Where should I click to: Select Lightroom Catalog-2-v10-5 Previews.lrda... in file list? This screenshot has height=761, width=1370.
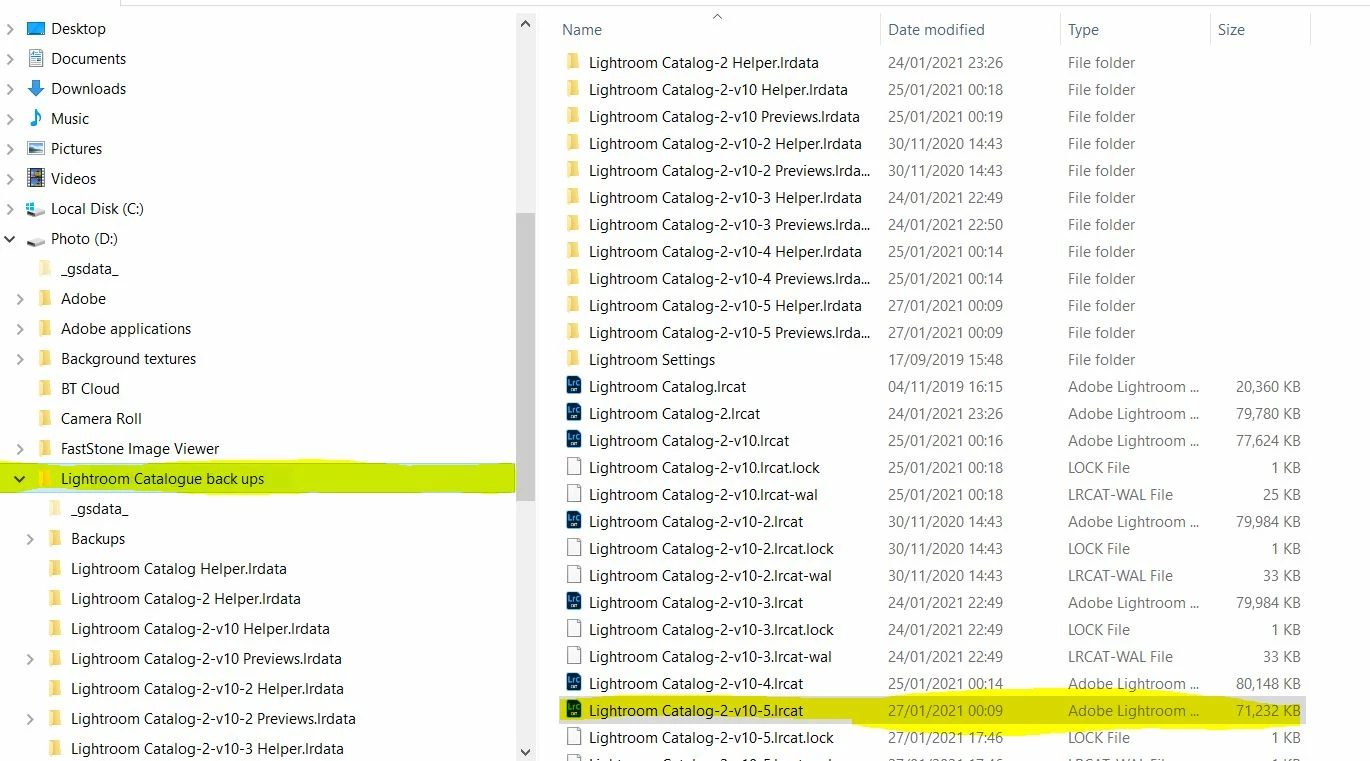coord(729,332)
